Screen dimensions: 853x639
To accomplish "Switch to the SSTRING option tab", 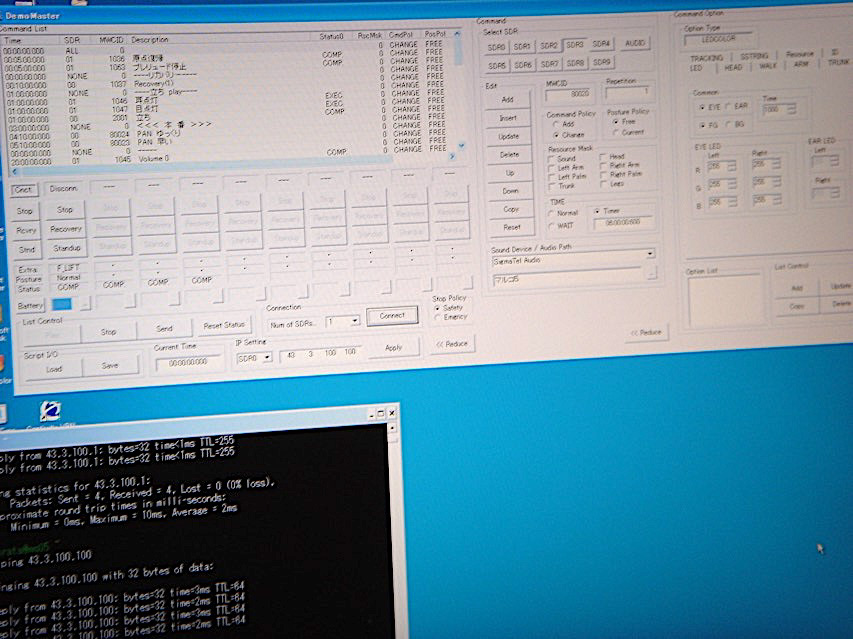I will coord(754,56).
